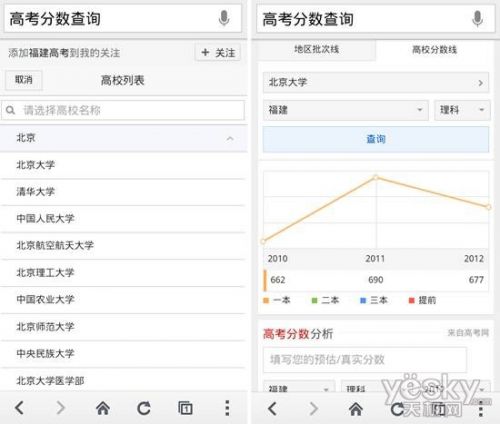This screenshot has height=424, width=500.
Task: Open the 福建 province dropdown
Action: 346,110
